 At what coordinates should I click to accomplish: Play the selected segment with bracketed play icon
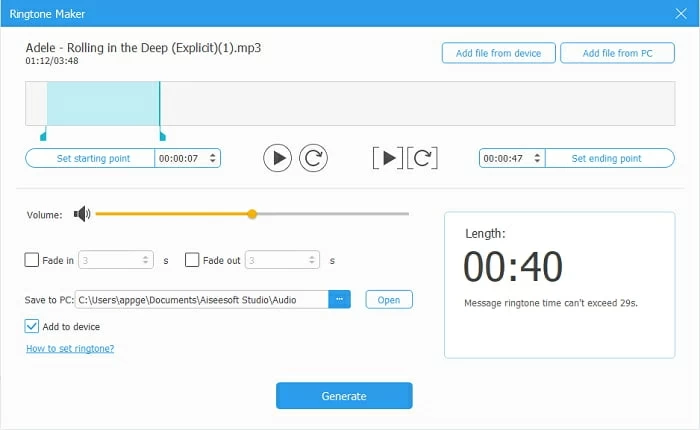(x=388, y=157)
